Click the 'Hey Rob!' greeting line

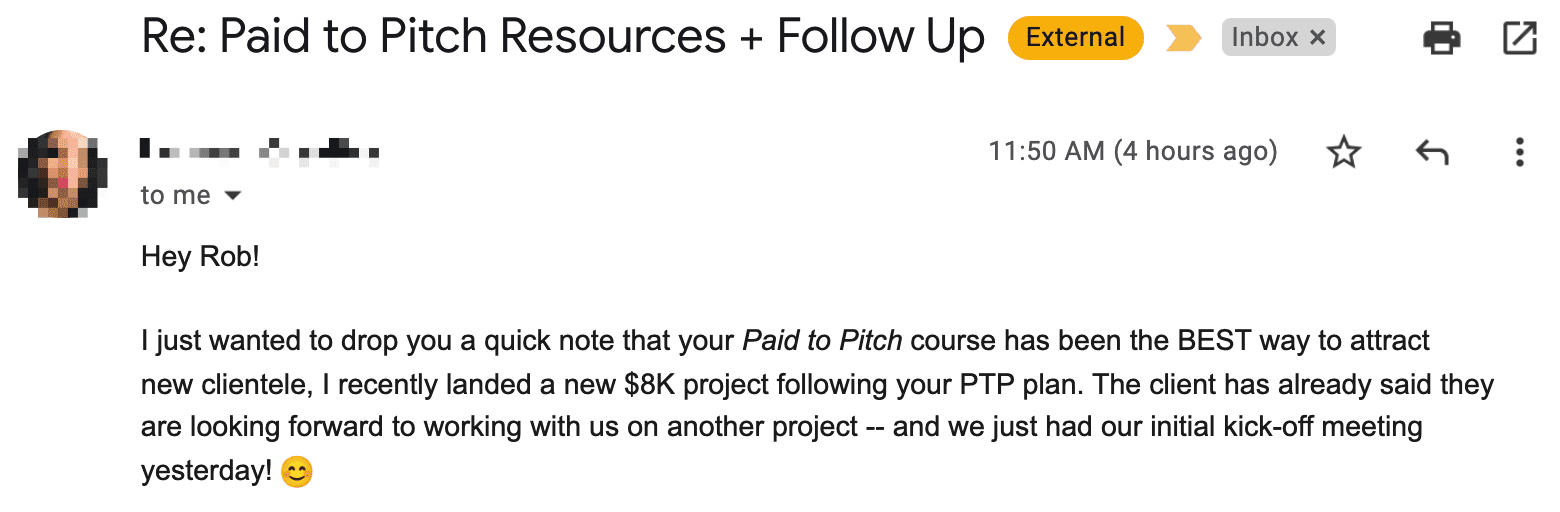pos(200,256)
